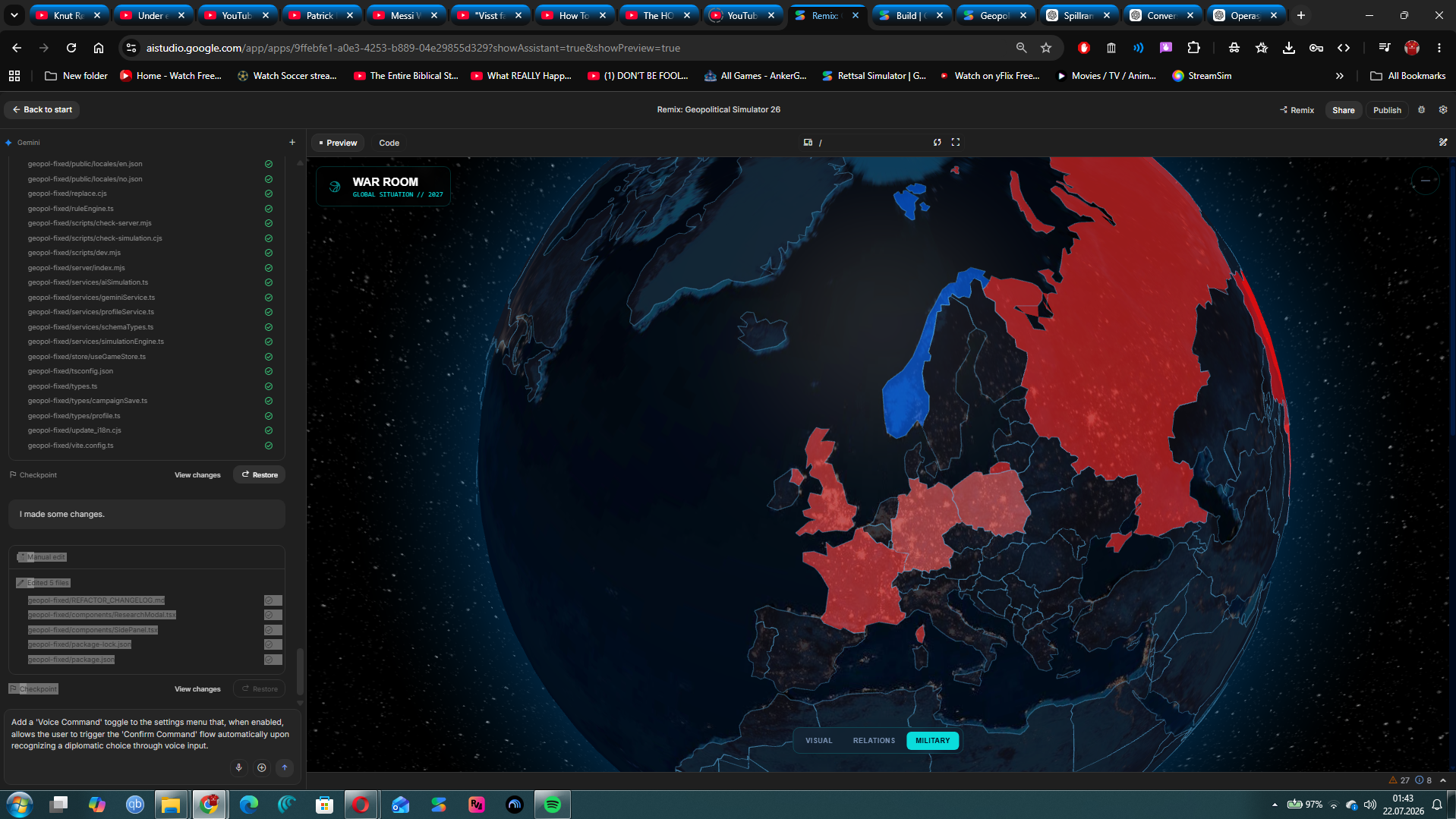The height and width of the screenshot is (819, 1456).
Task: Open the tab search dropdown arrow
Action: (14, 15)
